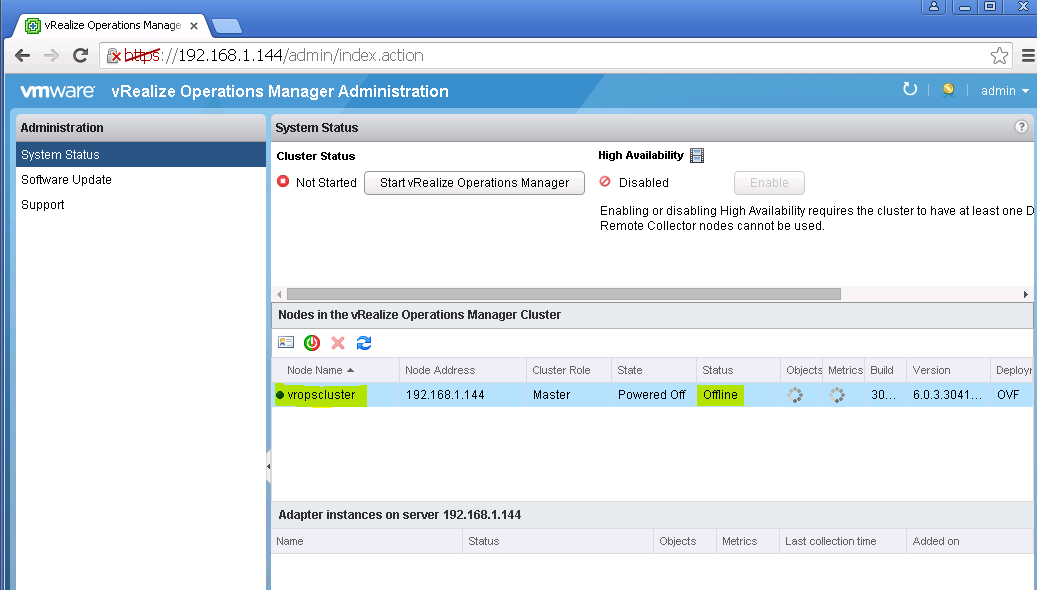The width and height of the screenshot is (1037, 590).
Task: Click the scrollbar left arrow
Action: click(279, 294)
